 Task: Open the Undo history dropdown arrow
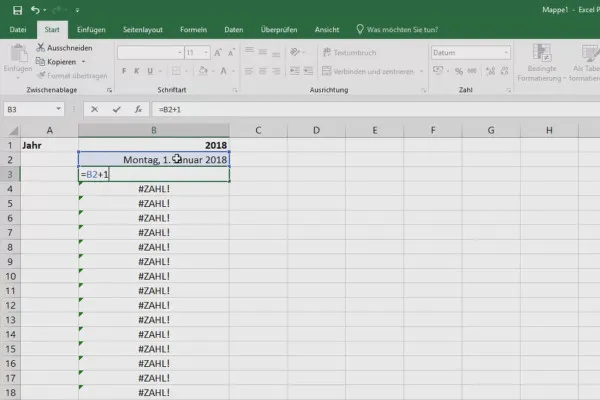click(x=45, y=10)
